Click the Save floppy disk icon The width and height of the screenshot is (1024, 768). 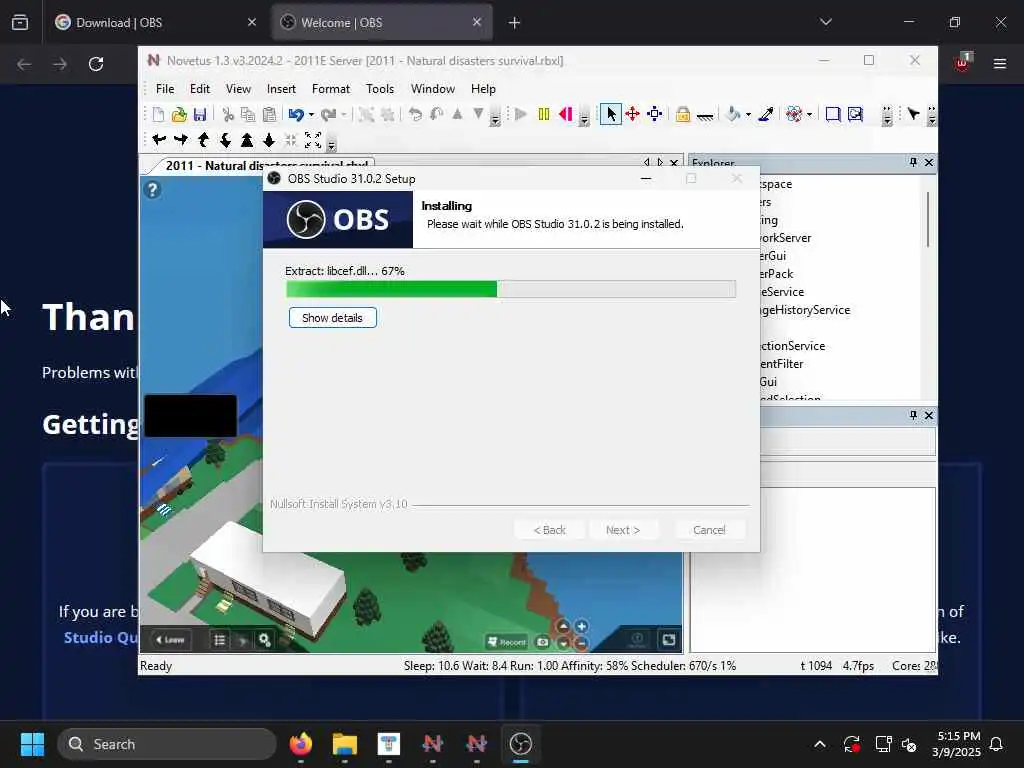(x=200, y=115)
